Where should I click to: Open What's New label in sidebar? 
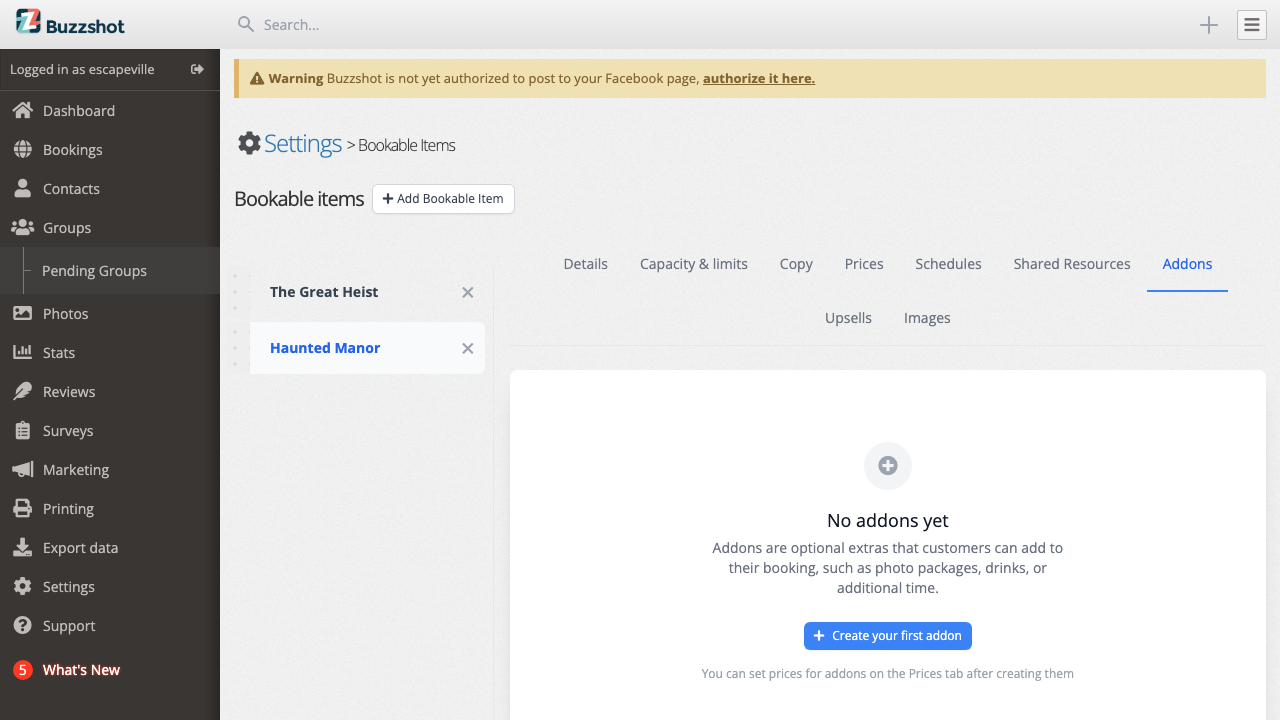coord(81,670)
